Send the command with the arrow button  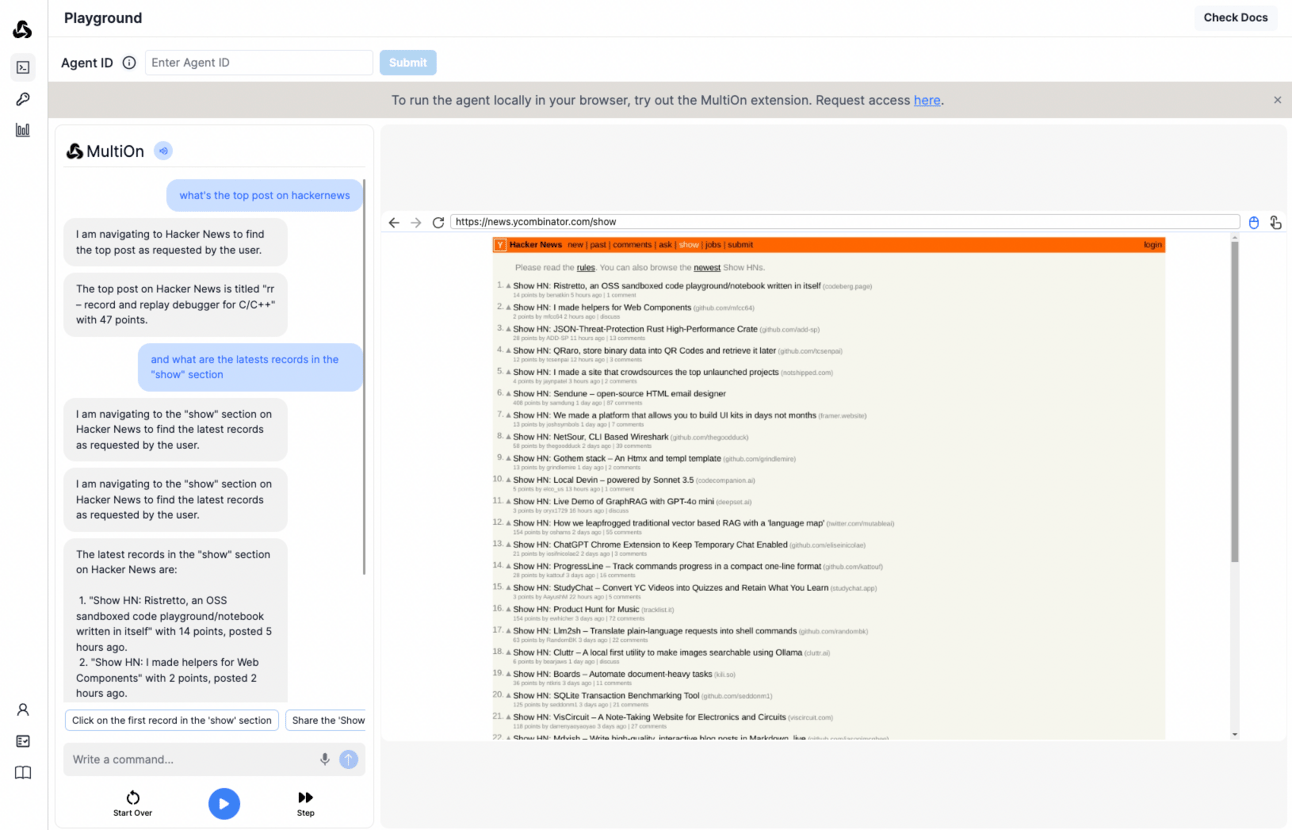(348, 759)
